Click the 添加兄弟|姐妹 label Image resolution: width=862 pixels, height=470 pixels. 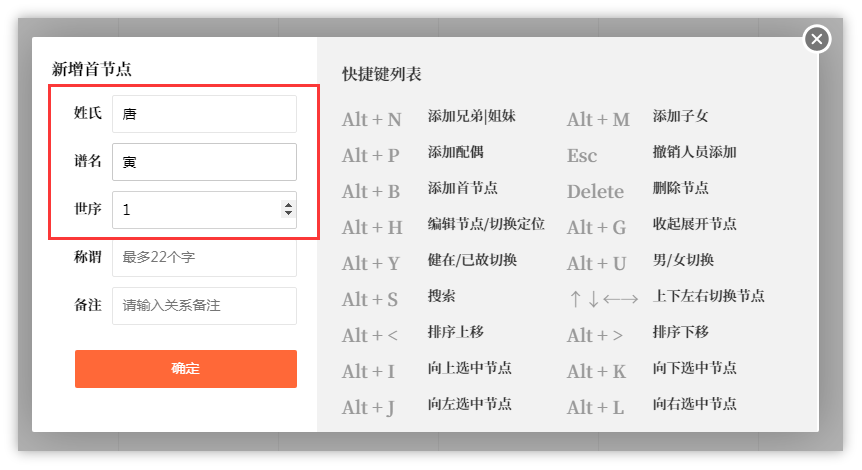472,116
